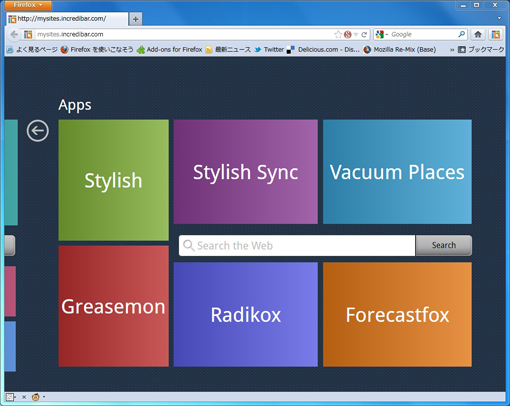This screenshot has width=510, height=406.
Task: Select the mysites.incredibar.com tab
Action: tap(67, 19)
